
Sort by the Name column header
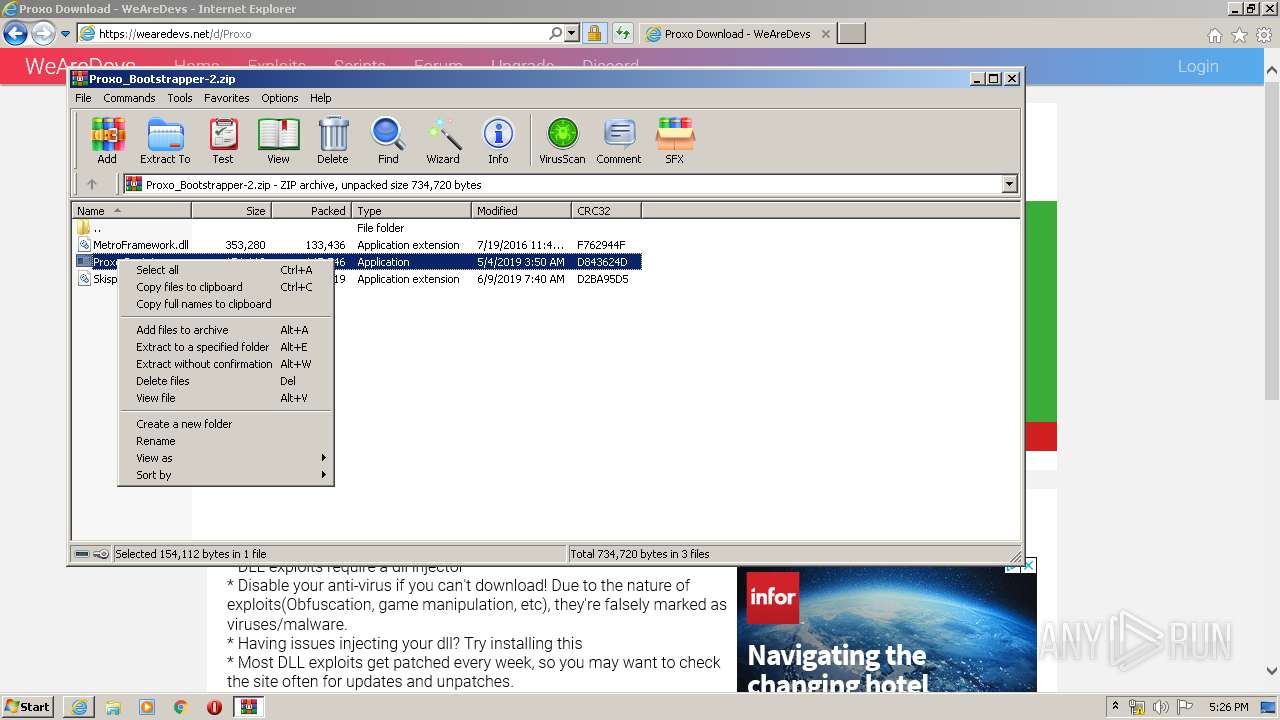tap(131, 211)
